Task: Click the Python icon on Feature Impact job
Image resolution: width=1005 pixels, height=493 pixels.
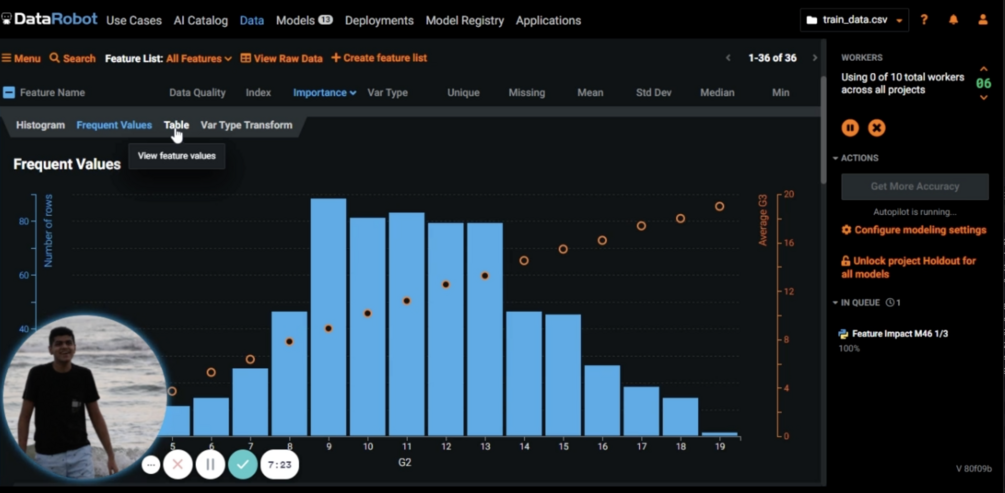Action: point(843,334)
